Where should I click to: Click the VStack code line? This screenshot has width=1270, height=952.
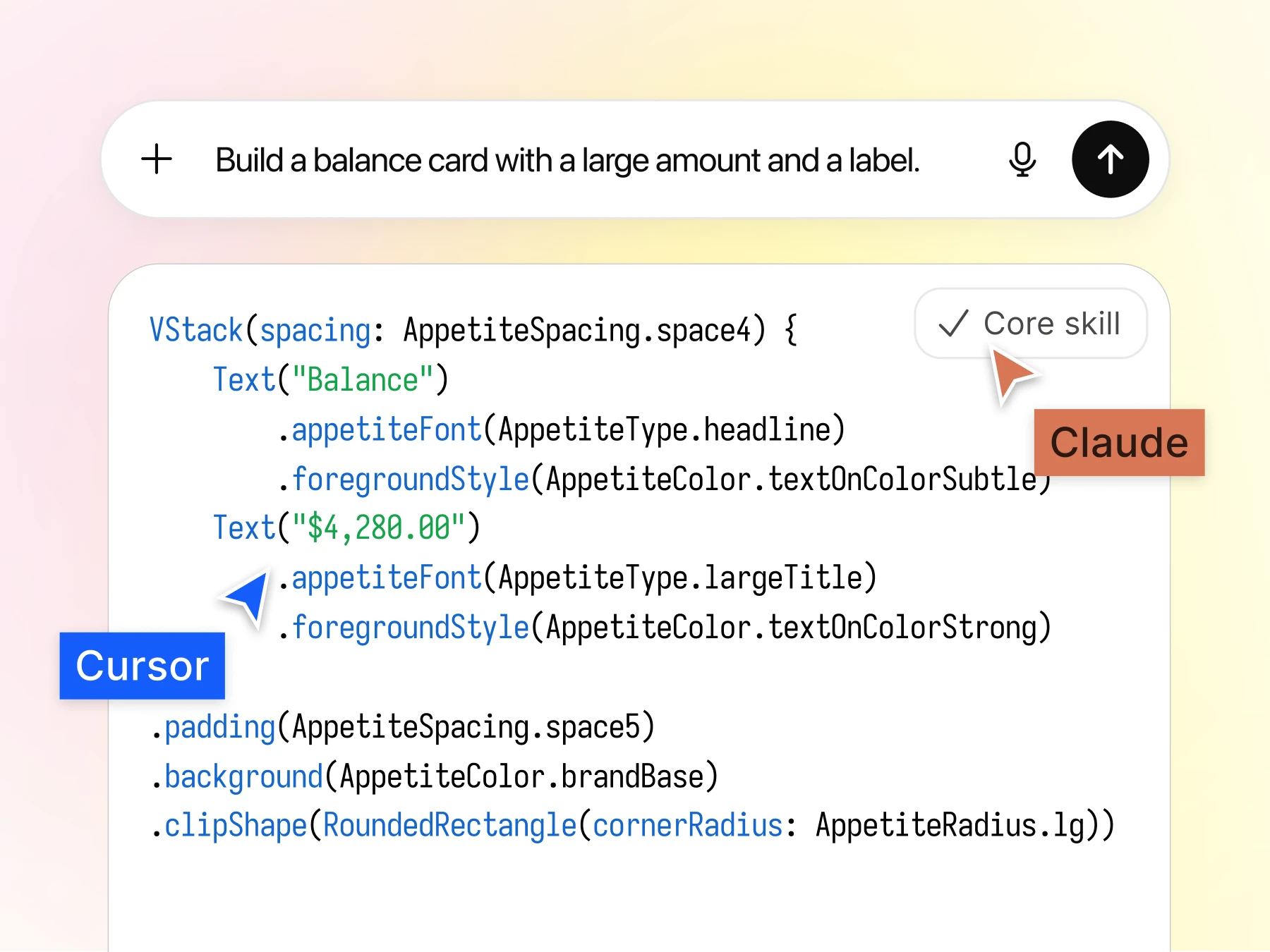coord(473,330)
